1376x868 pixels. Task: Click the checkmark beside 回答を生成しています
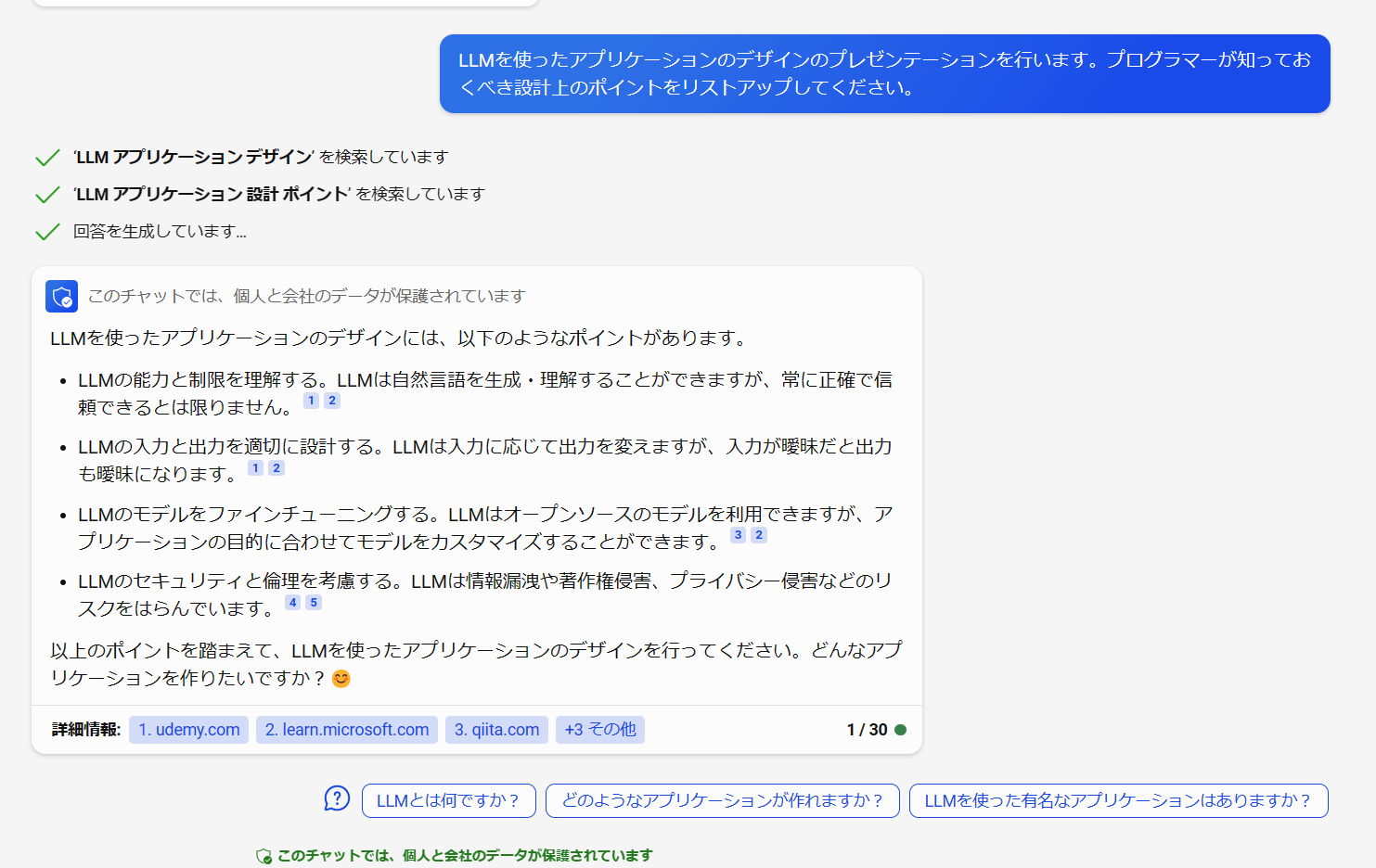pos(47,232)
